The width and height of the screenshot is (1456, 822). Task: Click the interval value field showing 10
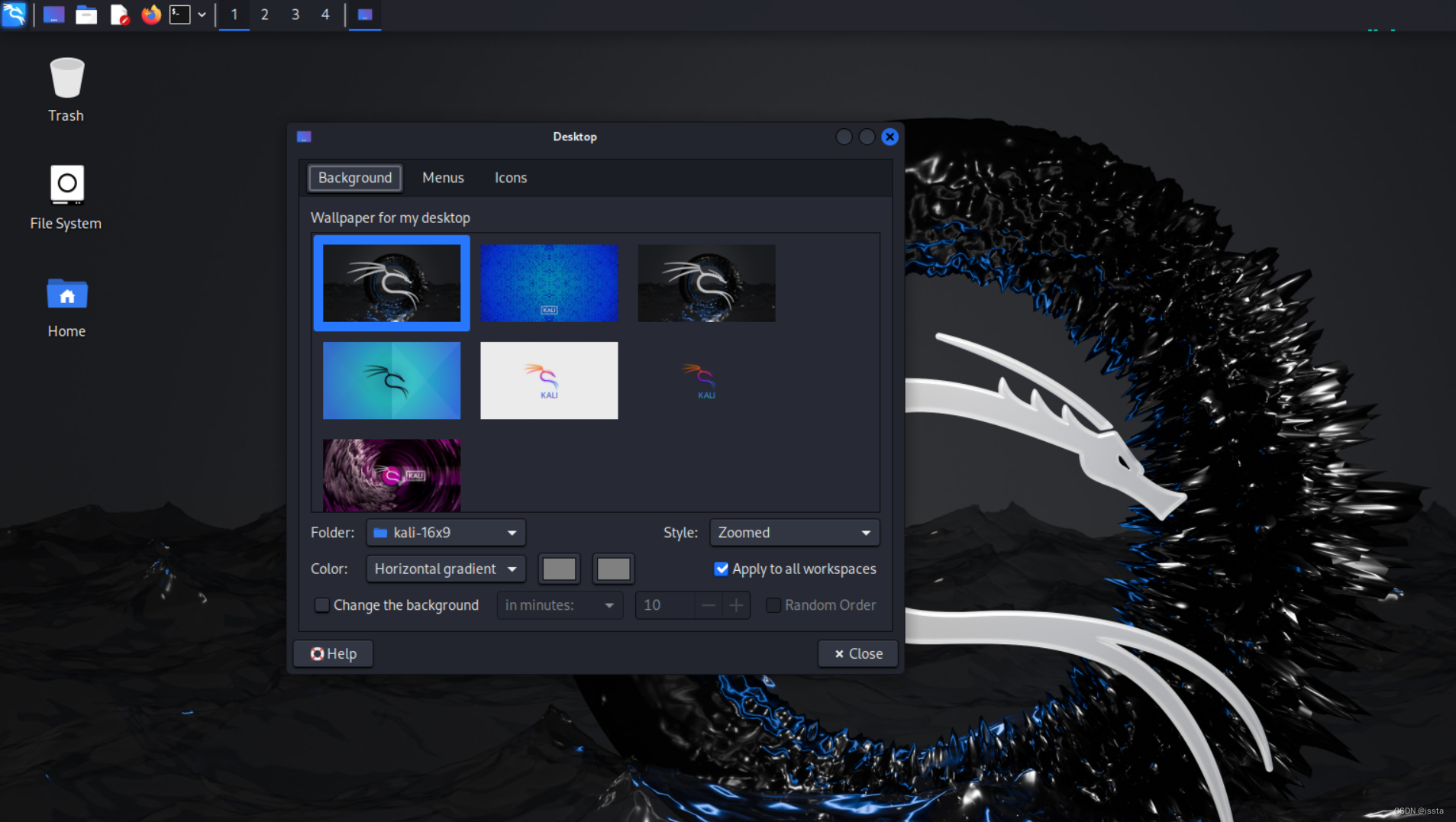(665, 605)
